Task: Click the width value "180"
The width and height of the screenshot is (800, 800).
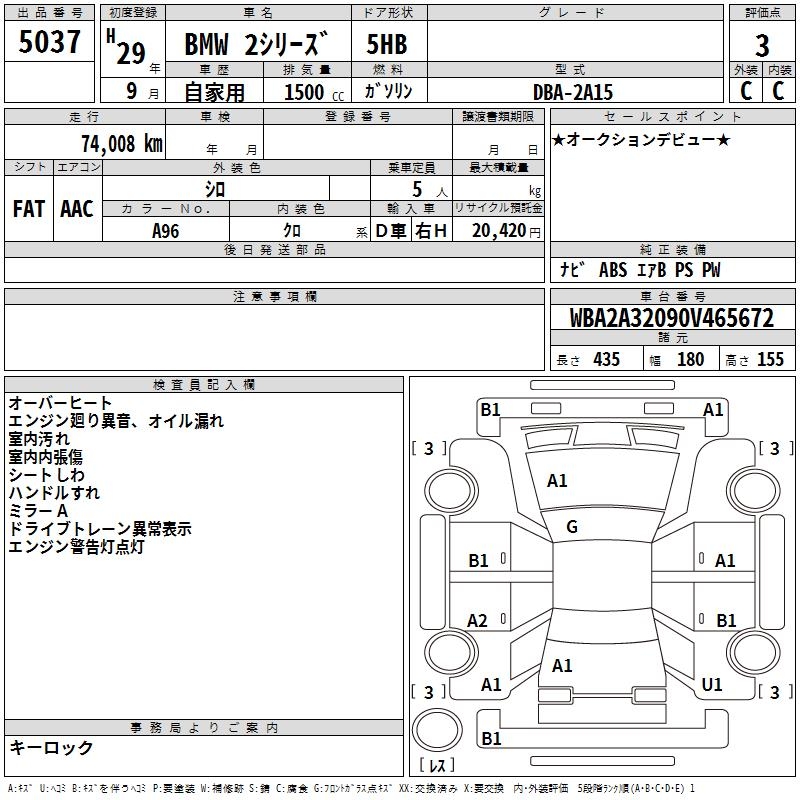Action: 691,360
